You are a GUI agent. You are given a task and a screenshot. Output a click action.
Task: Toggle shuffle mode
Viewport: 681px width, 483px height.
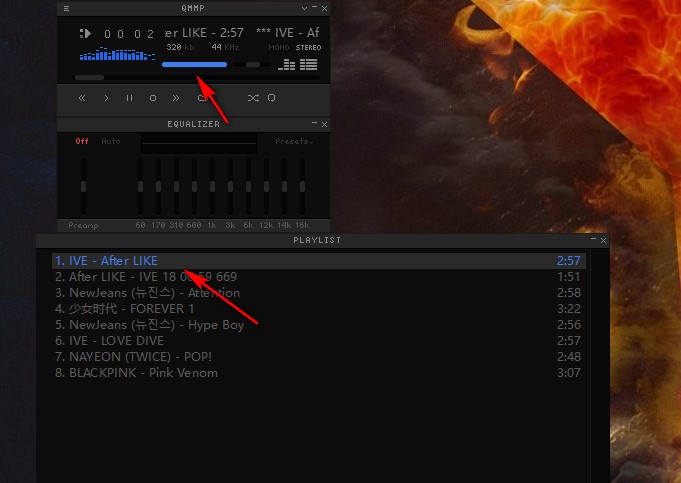253,98
